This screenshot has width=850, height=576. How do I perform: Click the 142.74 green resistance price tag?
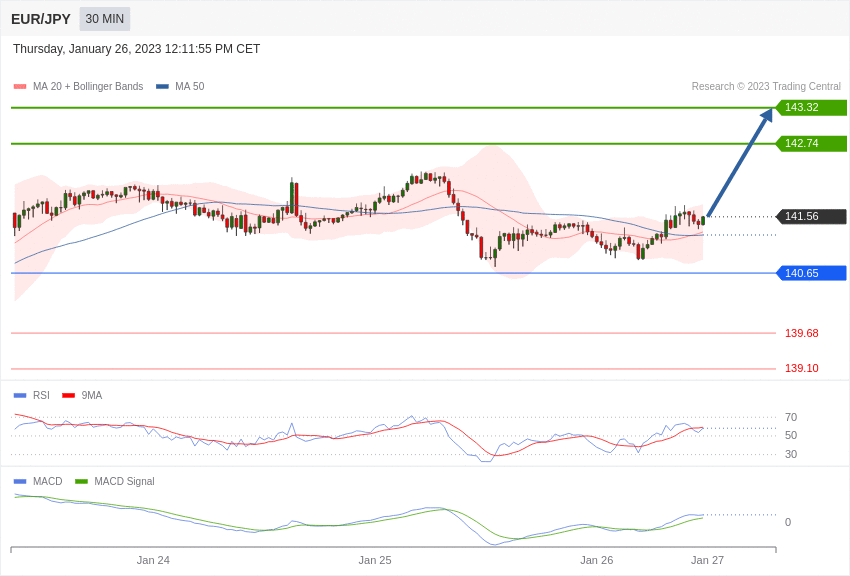(x=811, y=143)
